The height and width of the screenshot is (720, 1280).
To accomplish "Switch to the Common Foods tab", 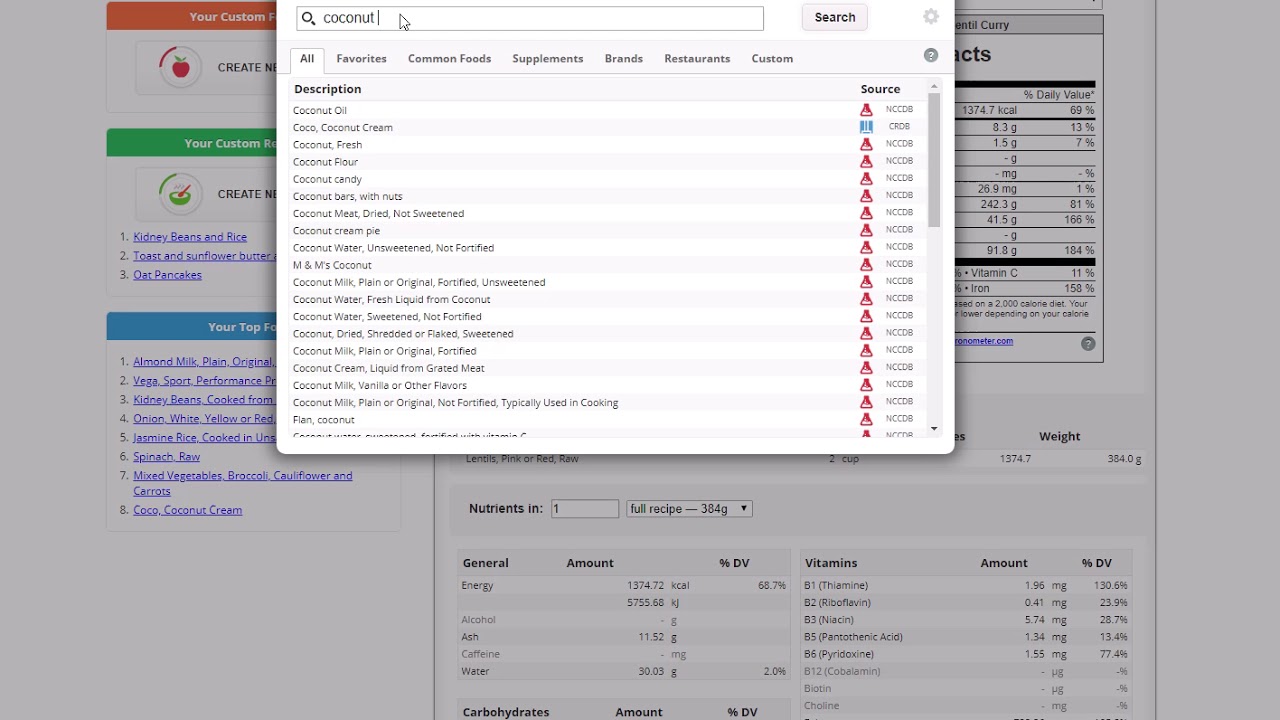I will coord(449,58).
